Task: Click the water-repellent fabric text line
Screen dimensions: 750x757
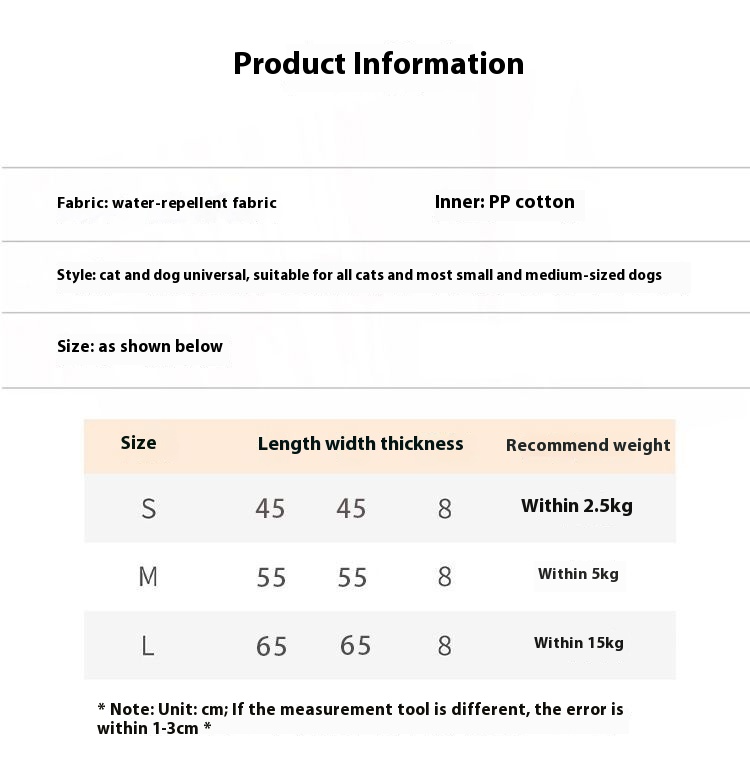Action: pos(167,203)
